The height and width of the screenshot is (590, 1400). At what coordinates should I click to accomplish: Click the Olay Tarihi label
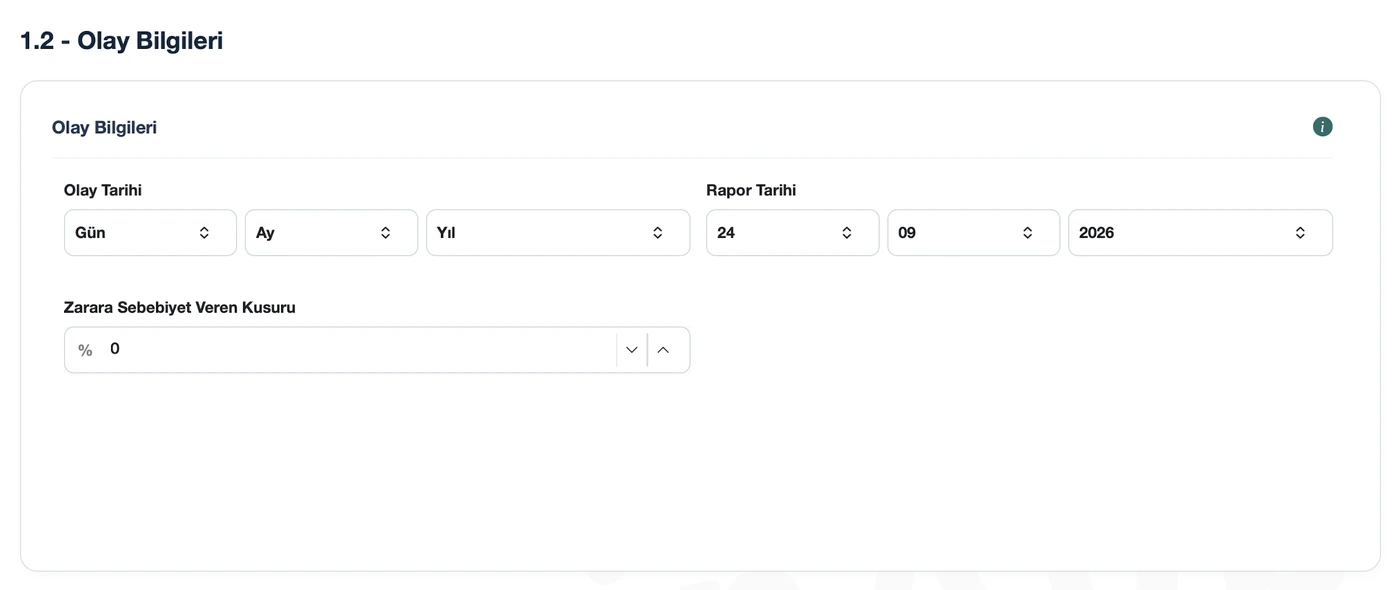click(x=103, y=190)
